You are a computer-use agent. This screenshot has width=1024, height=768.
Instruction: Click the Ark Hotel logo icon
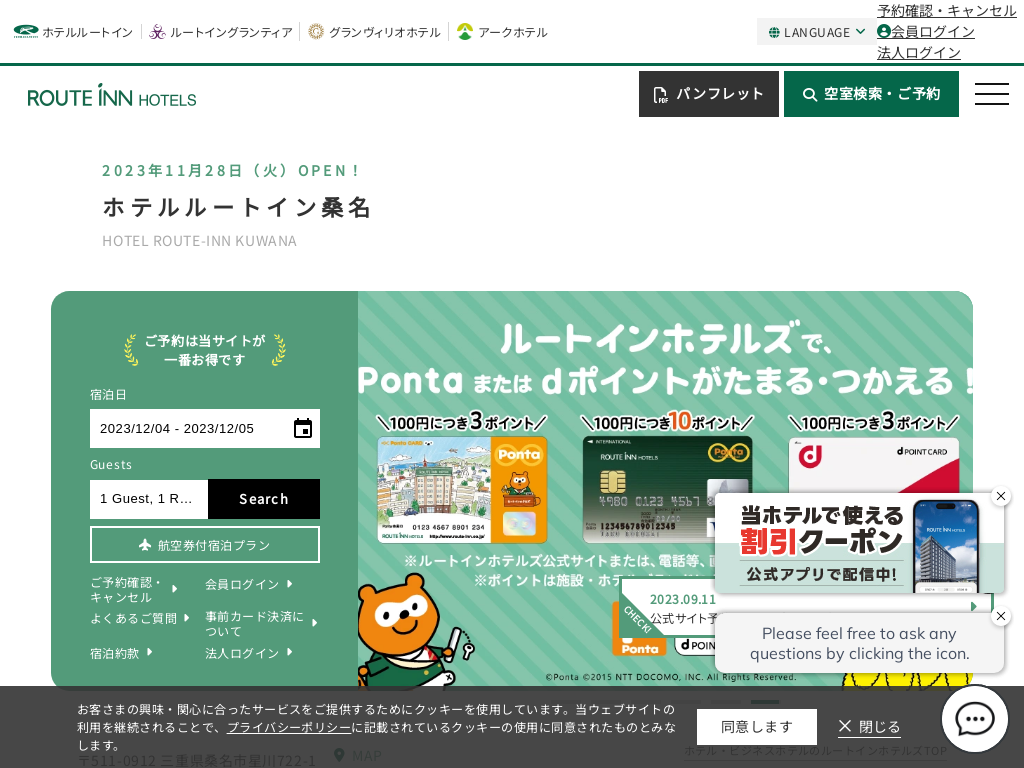point(465,31)
